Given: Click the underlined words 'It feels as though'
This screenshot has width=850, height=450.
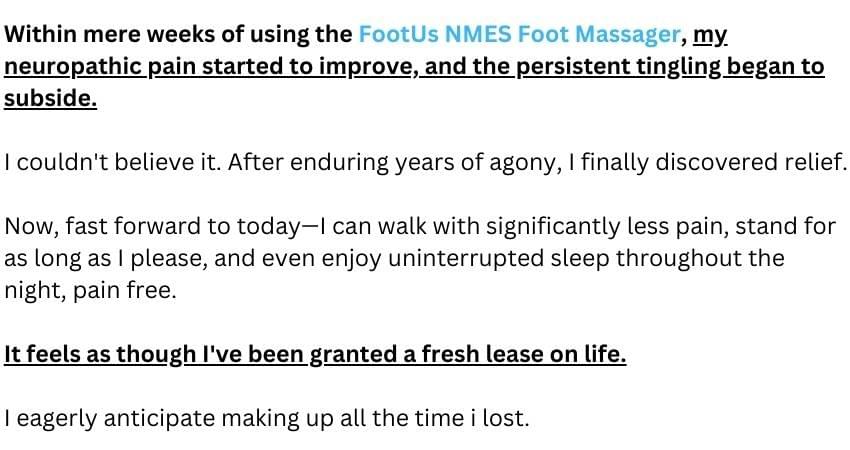Looking at the screenshot, I should [97, 353].
